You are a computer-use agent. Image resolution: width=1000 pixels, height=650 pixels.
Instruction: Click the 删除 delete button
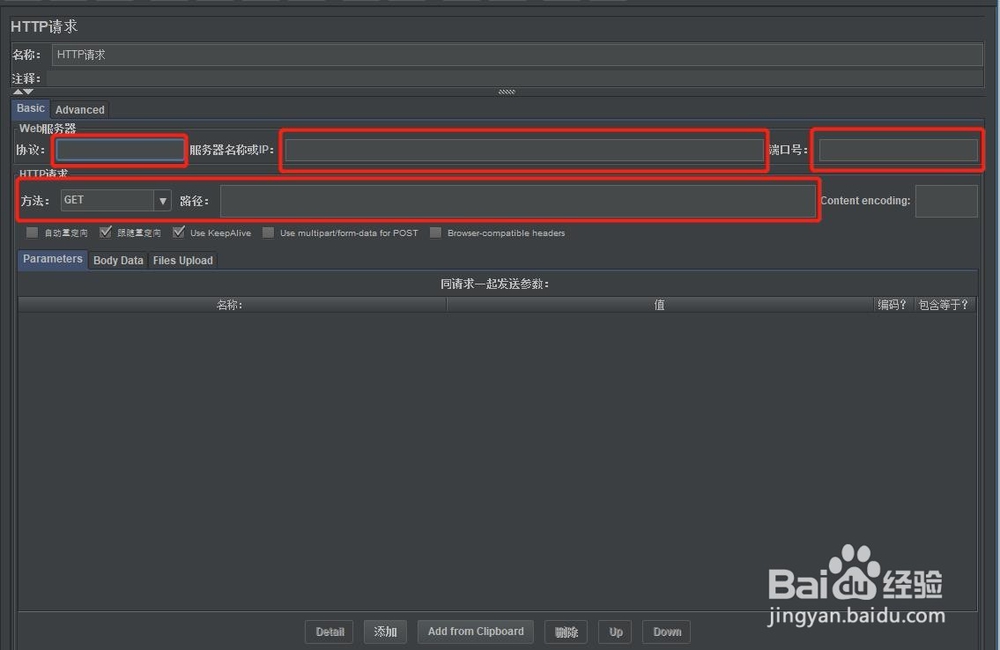click(x=566, y=632)
